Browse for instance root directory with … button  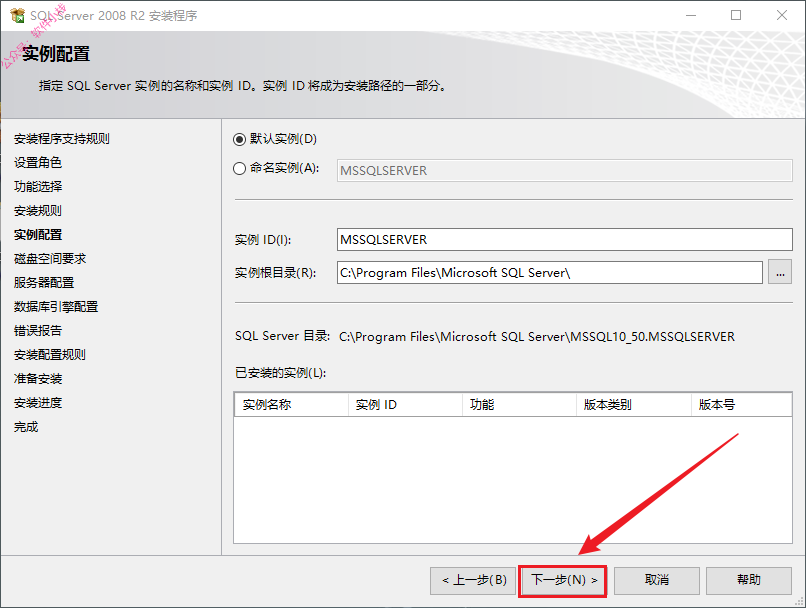click(x=780, y=272)
